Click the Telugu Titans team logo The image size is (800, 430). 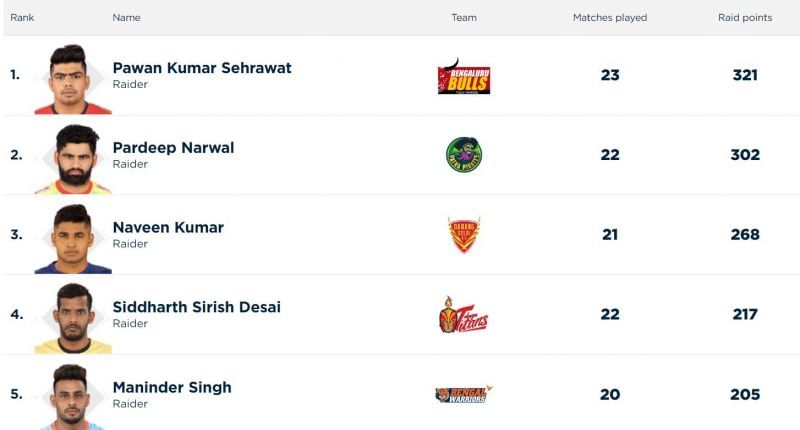point(464,315)
